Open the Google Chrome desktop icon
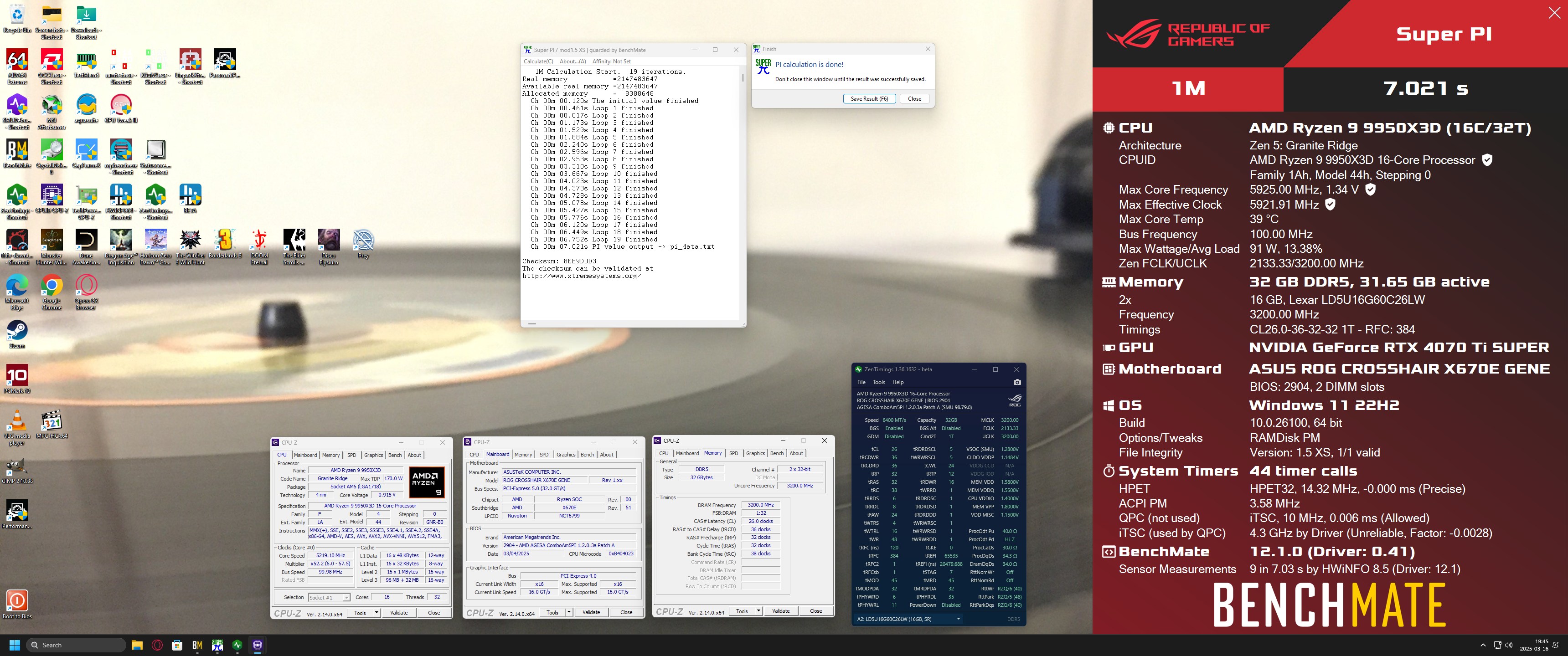This screenshot has height=656, width=1568. 52,292
